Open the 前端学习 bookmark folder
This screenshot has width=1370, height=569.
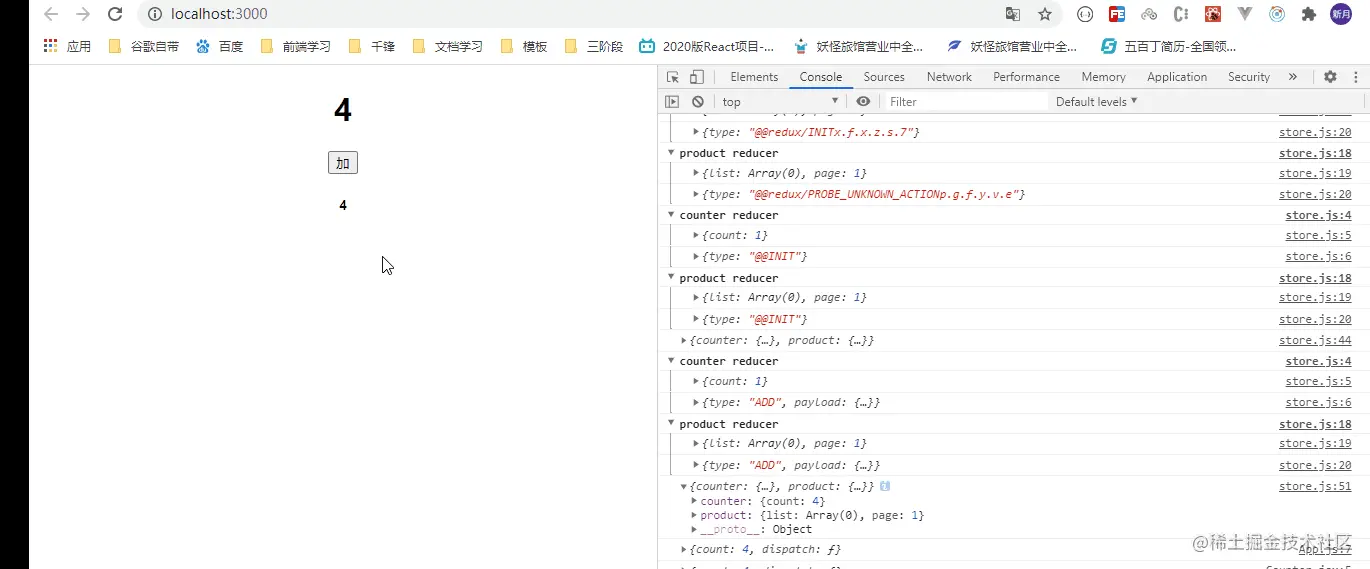coord(295,46)
